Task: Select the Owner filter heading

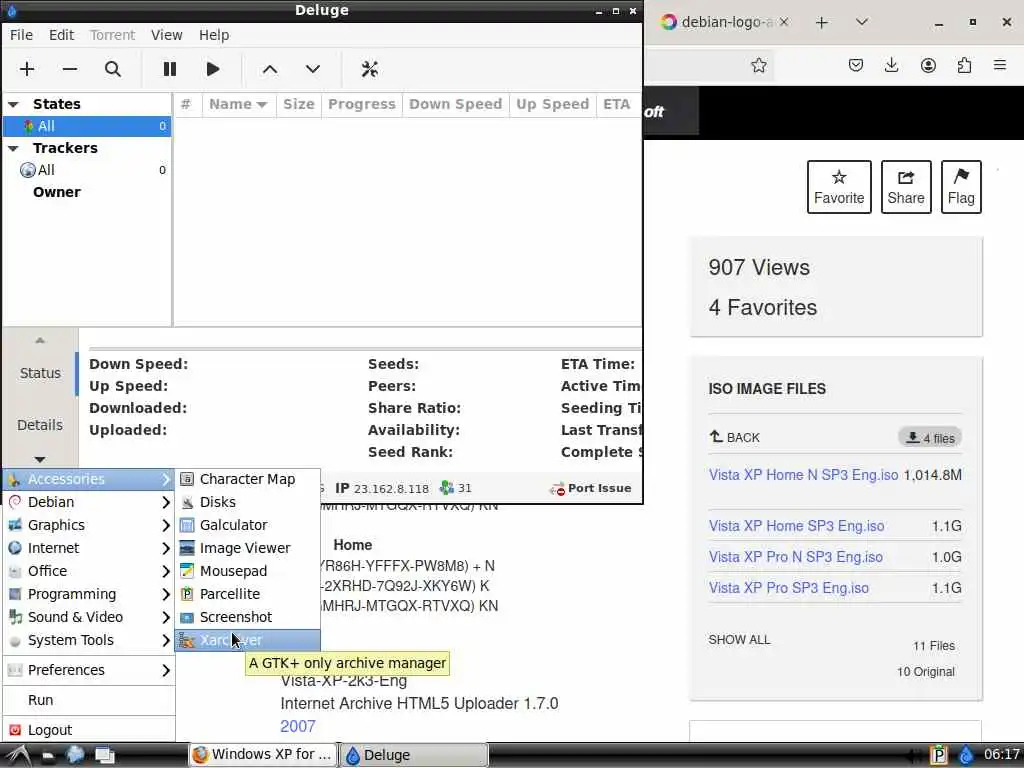Action: 57,192
